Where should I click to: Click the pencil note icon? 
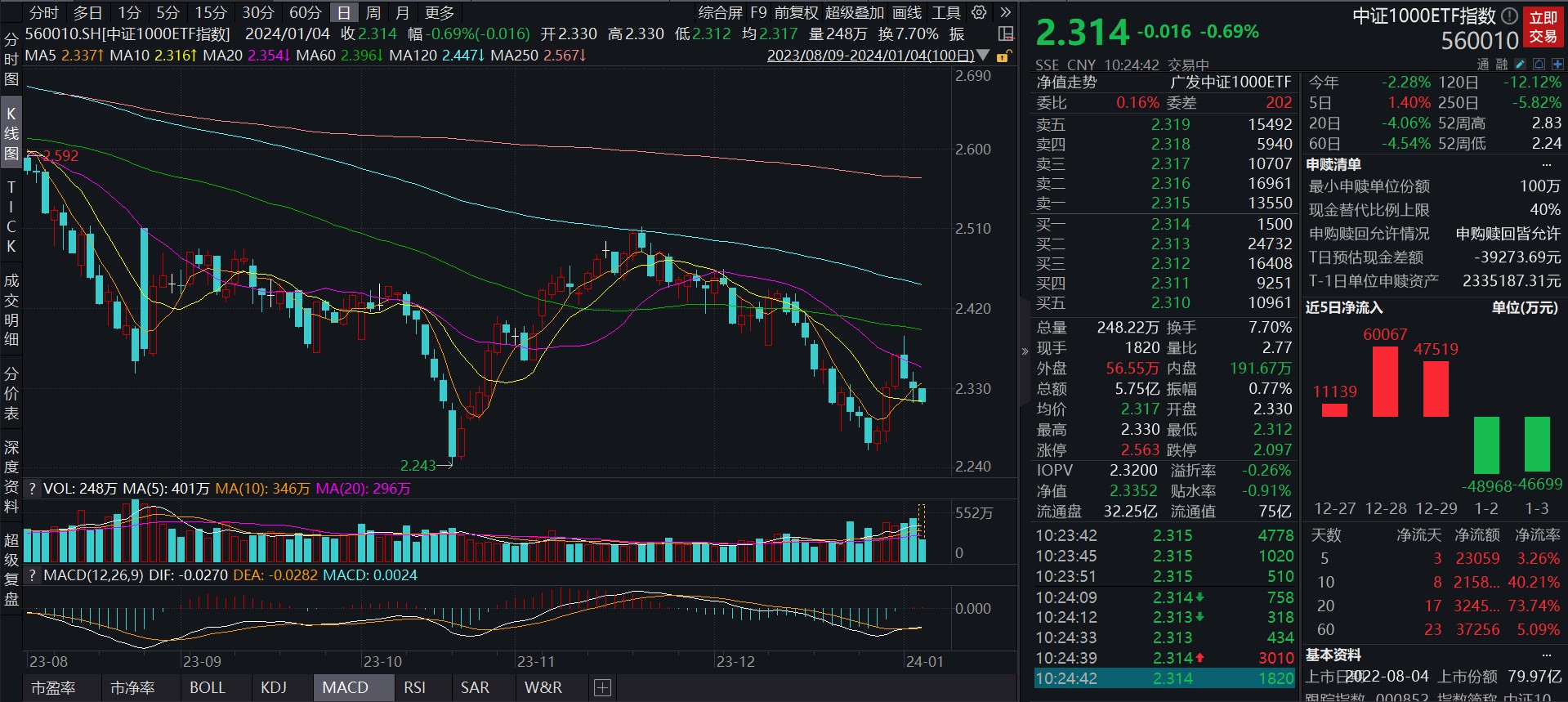coord(1520,64)
